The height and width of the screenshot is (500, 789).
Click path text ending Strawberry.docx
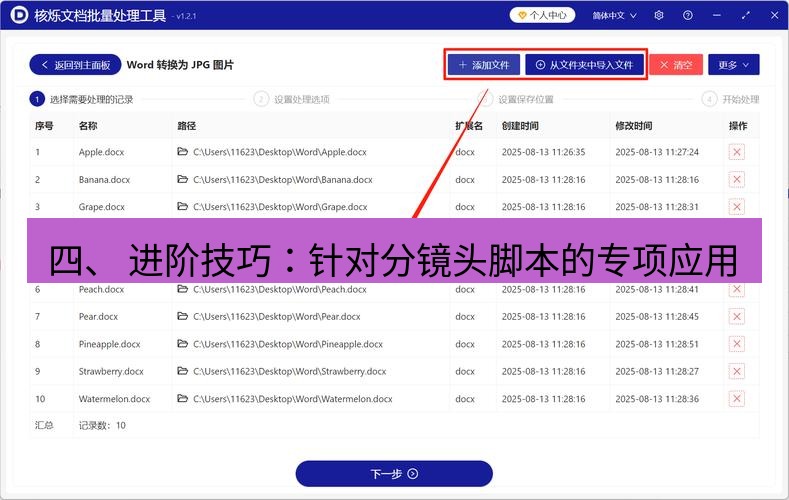(x=290, y=371)
